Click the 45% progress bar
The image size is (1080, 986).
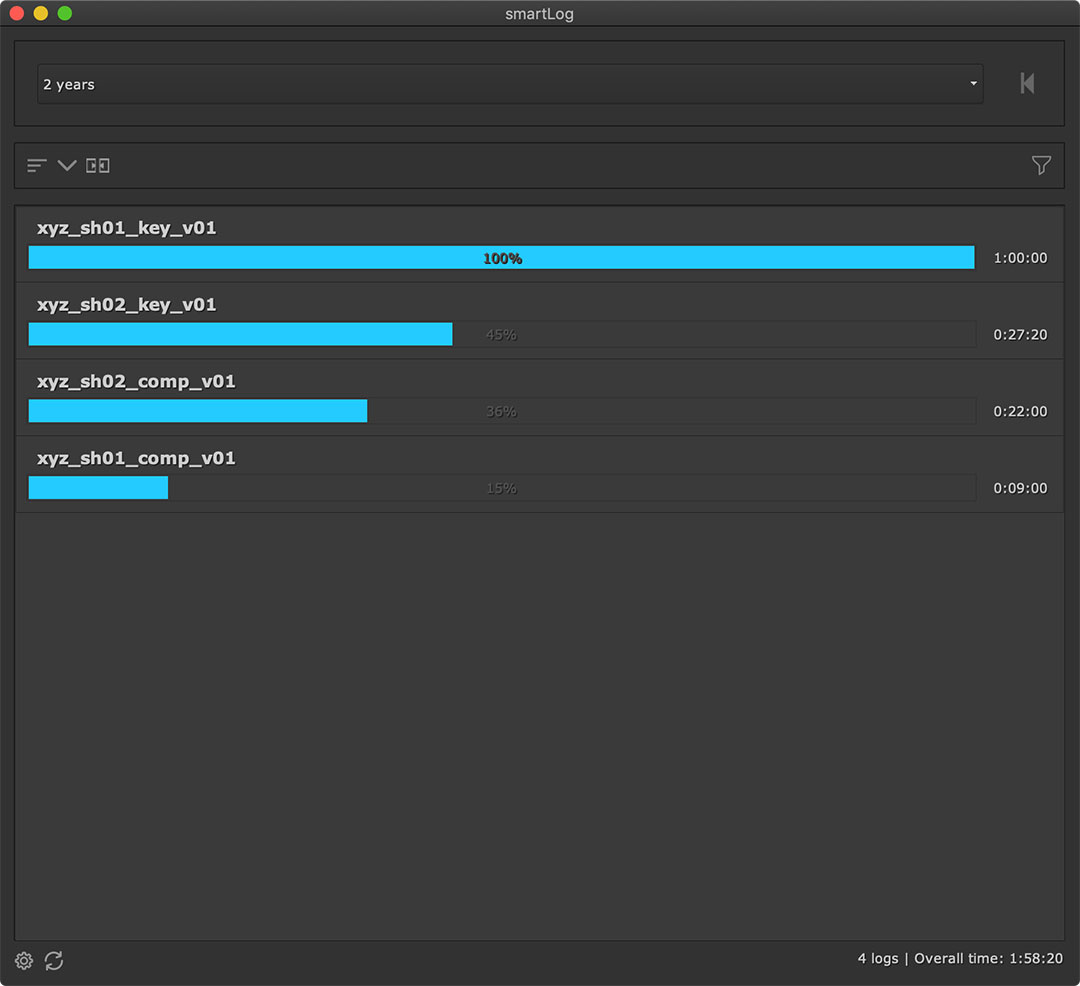501,335
